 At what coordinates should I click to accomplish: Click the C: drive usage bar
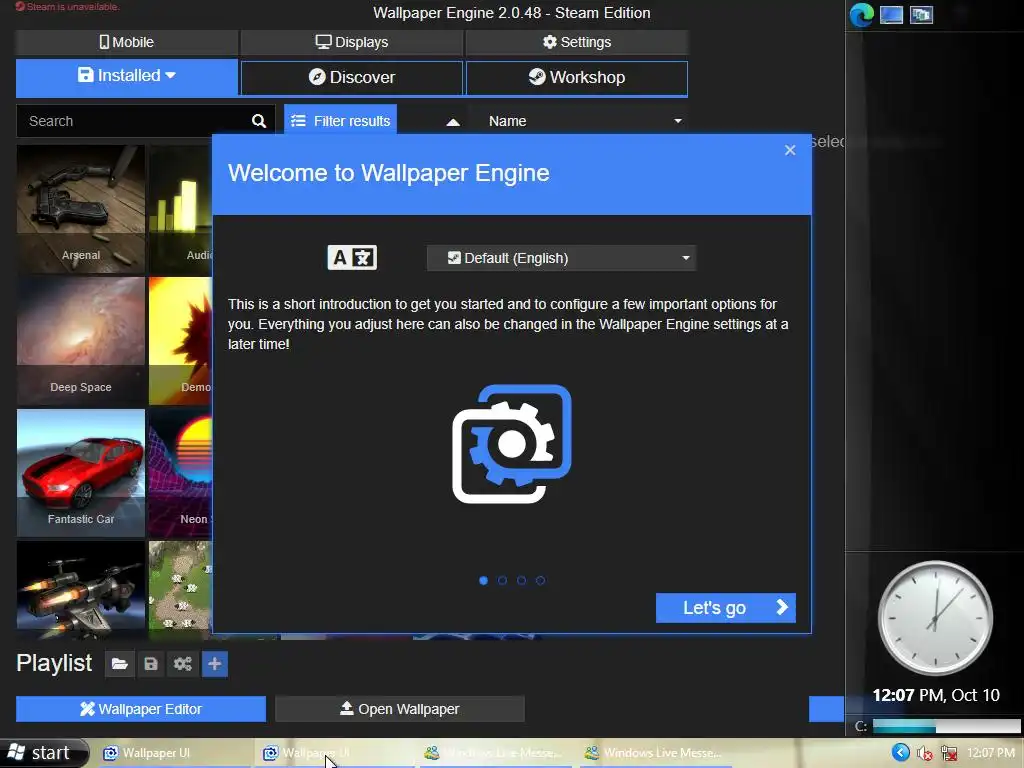pos(946,726)
